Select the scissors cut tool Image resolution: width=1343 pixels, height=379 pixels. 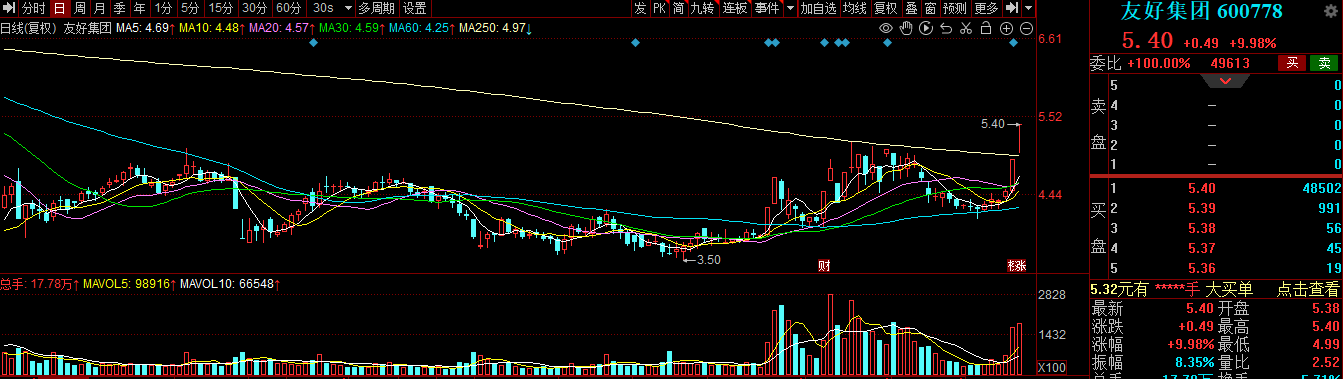(x=966, y=29)
